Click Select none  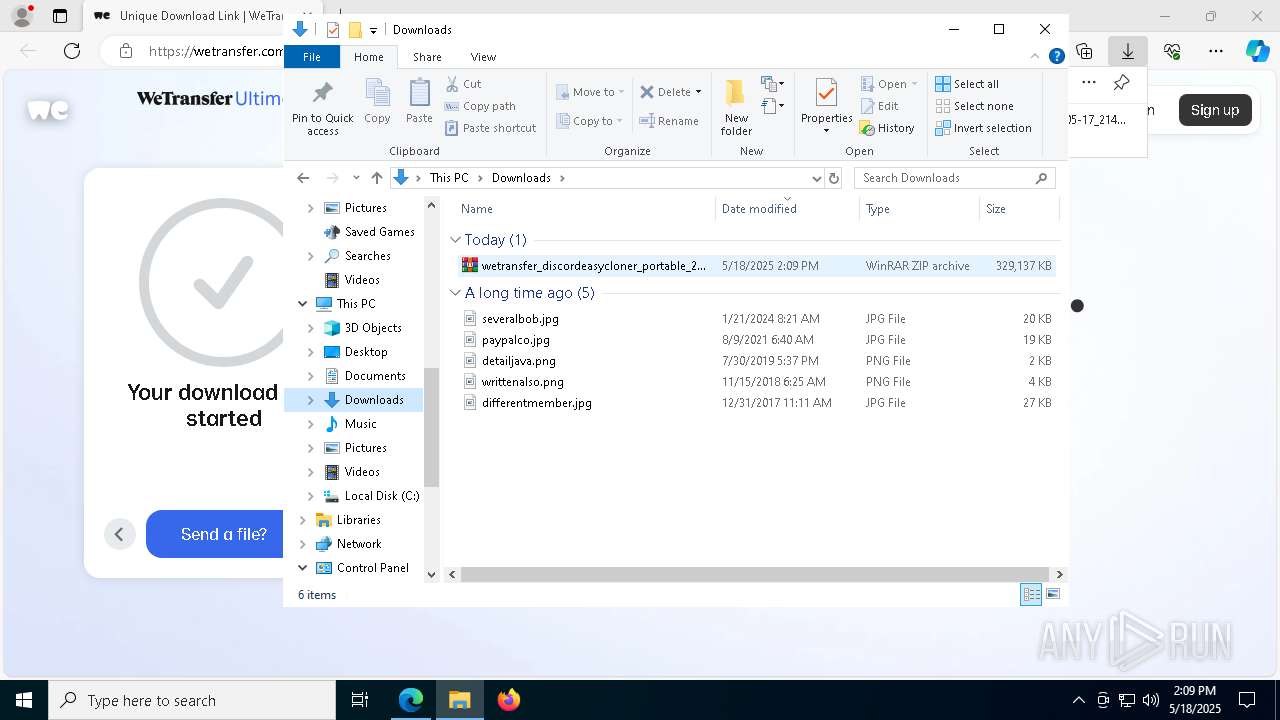click(974, 106)
